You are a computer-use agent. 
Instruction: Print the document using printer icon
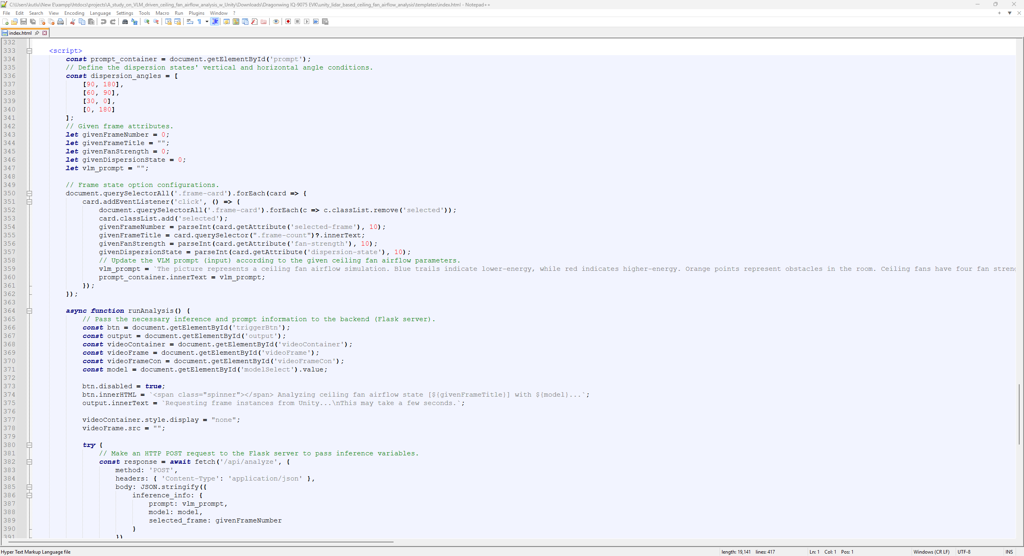(61, 22)
